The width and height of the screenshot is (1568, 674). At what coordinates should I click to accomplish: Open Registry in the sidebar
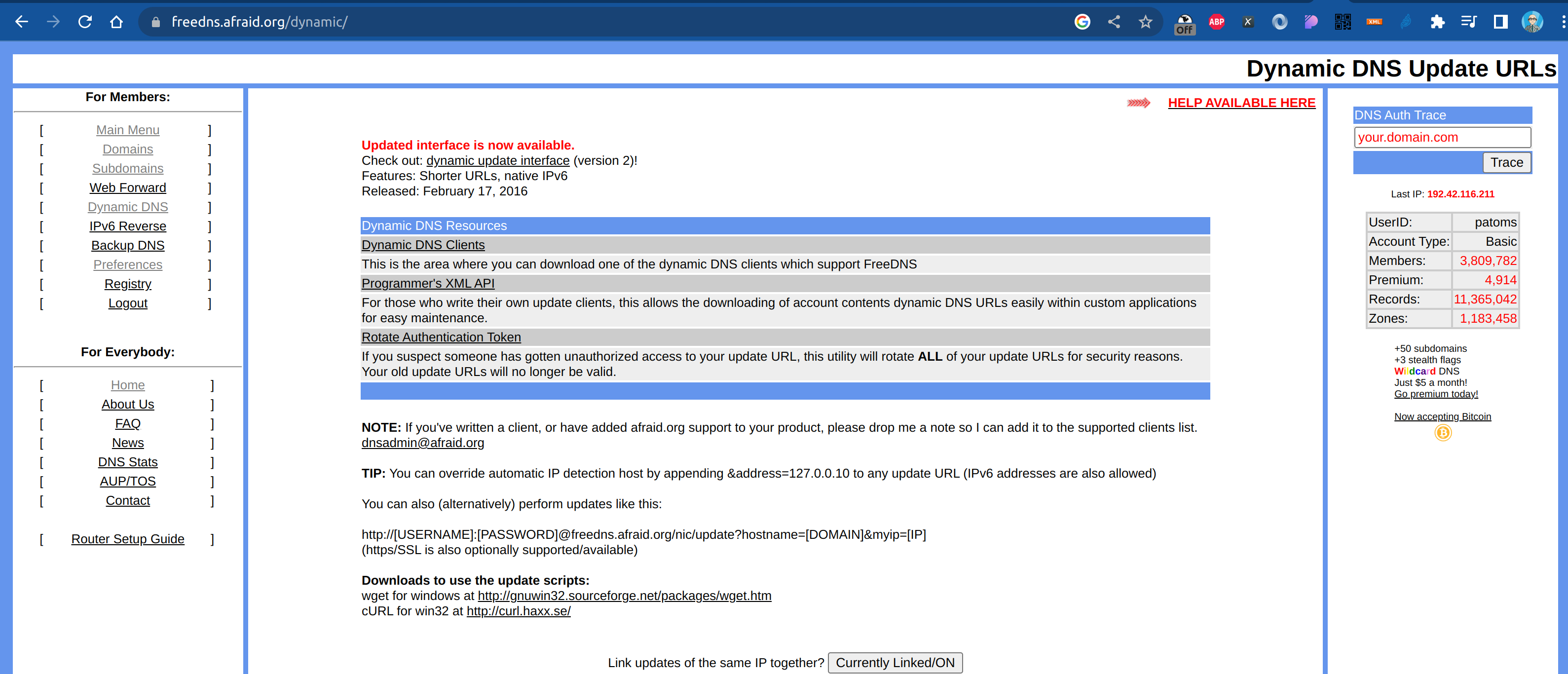[128, 284]
